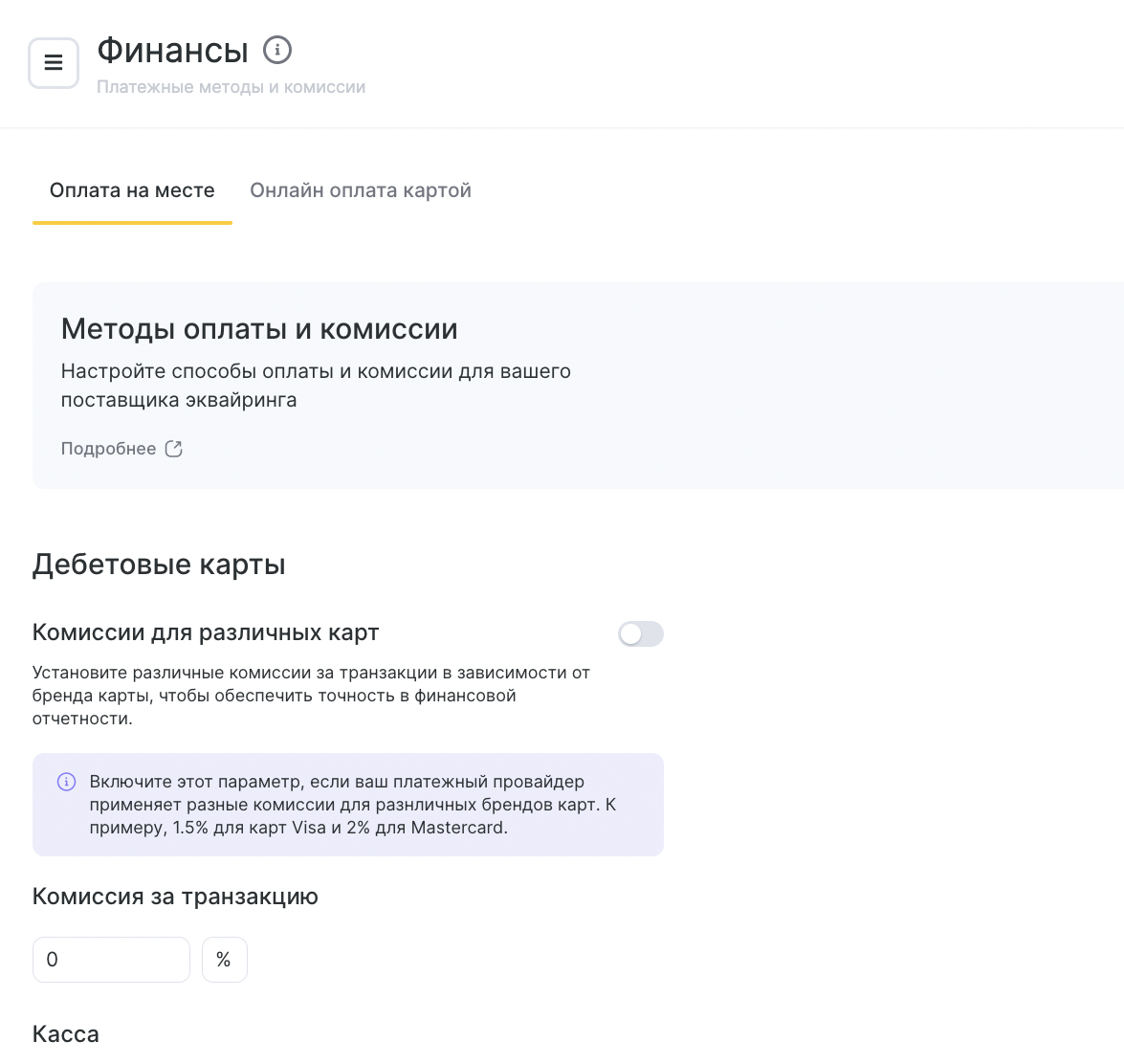Click the Касса section heading

(66, 1034)
